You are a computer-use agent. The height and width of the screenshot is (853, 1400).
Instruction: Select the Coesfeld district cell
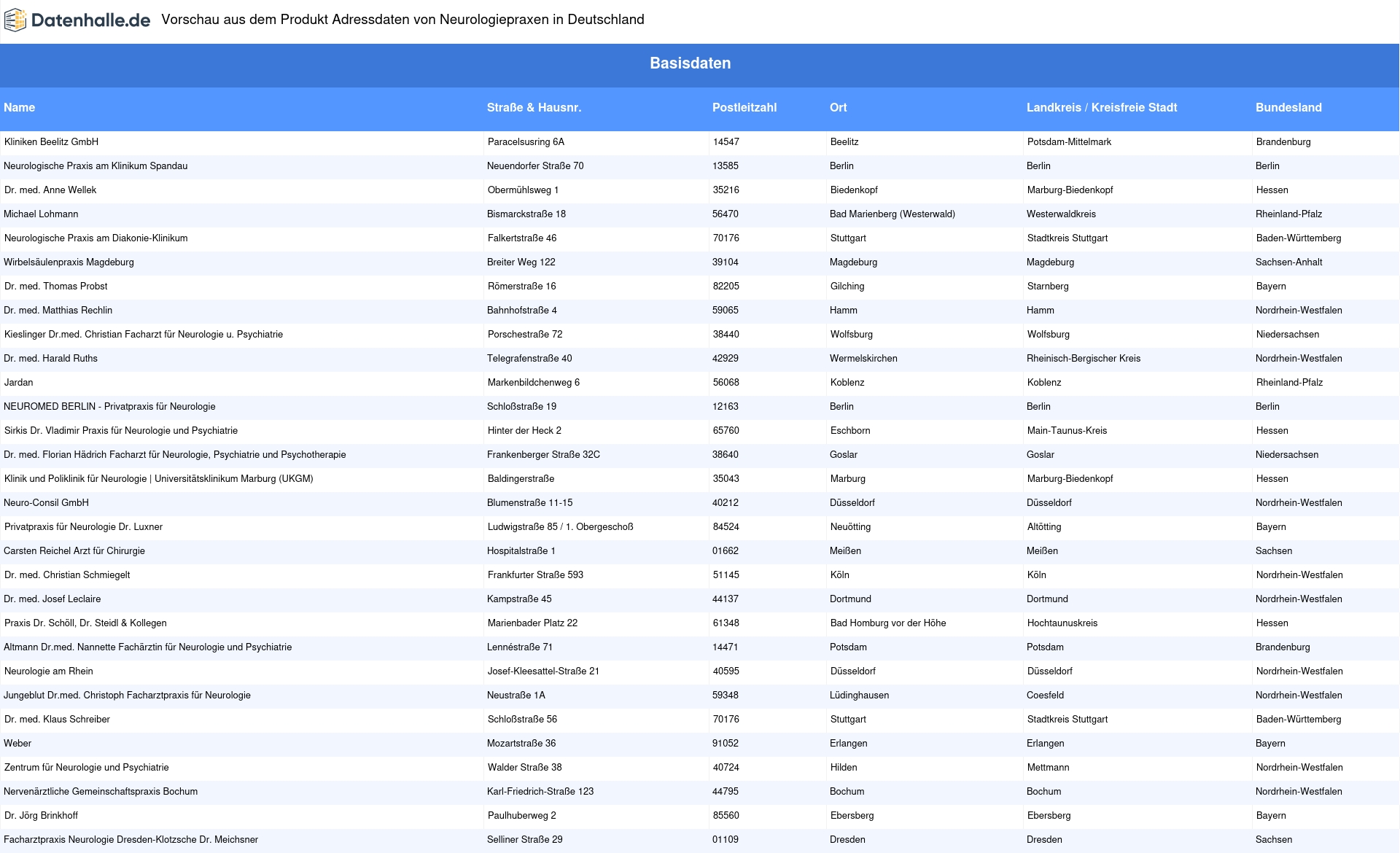coord(1045,696)
